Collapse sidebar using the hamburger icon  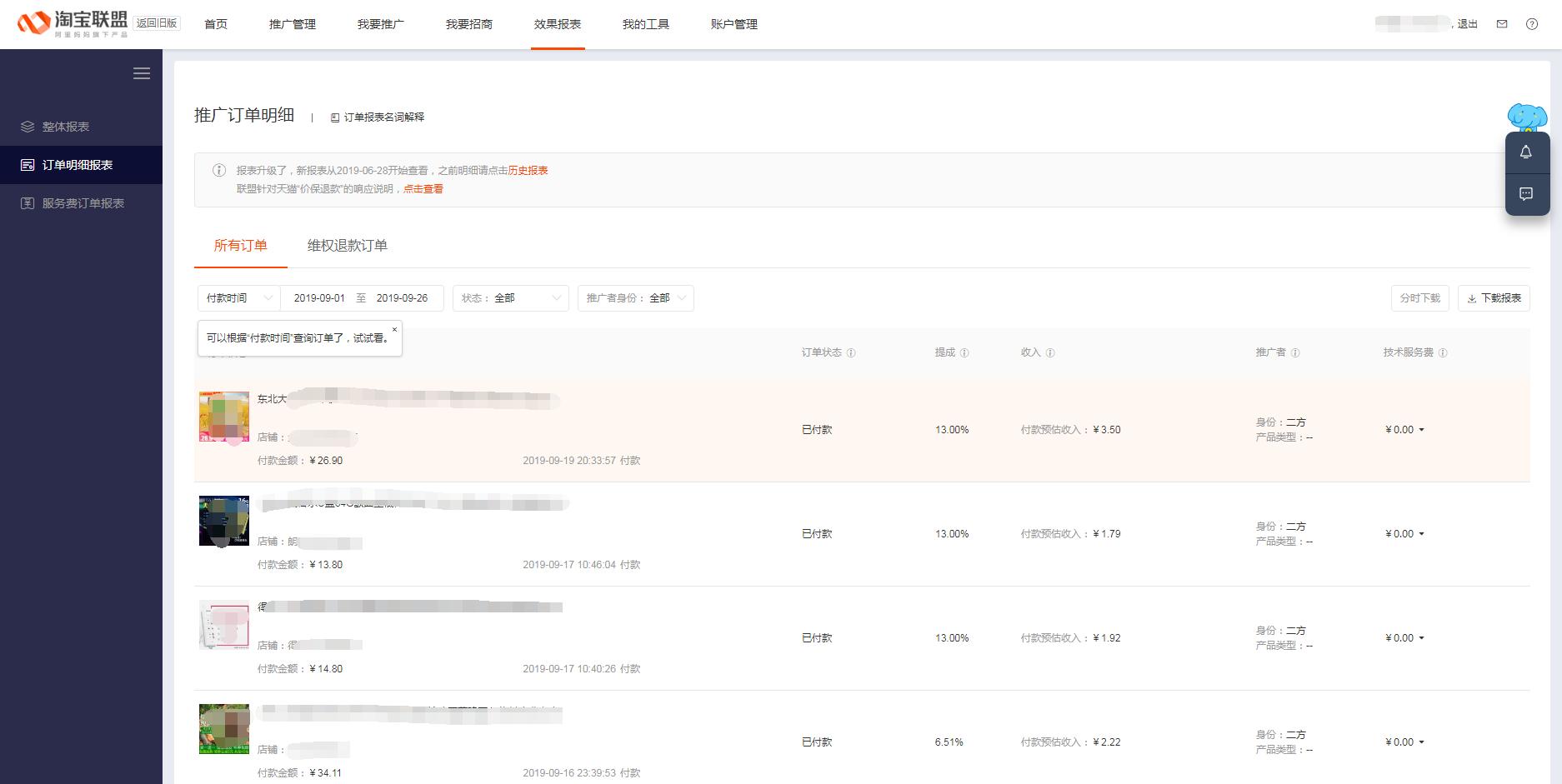pyautogui.click(x=142, y=73)
